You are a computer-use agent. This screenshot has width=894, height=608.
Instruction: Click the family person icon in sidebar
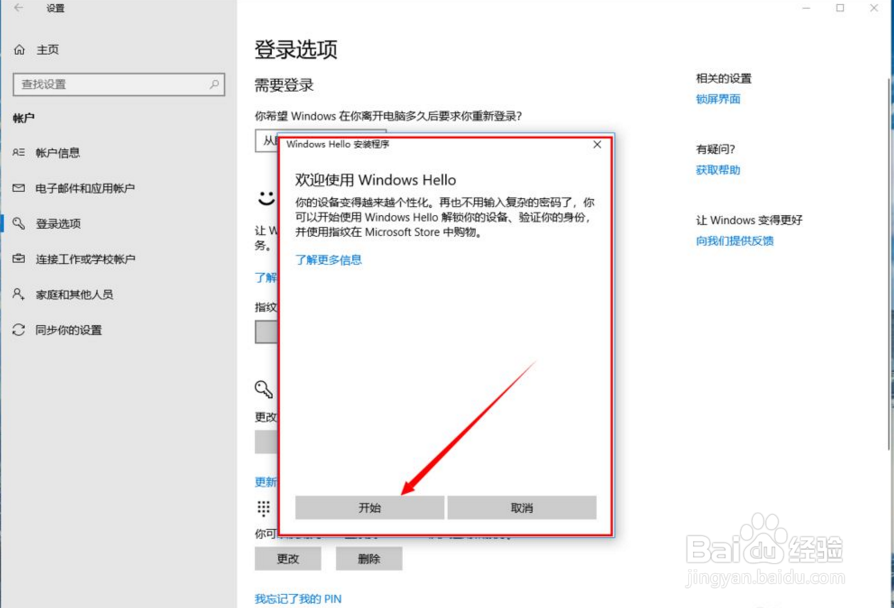point(18,294)
